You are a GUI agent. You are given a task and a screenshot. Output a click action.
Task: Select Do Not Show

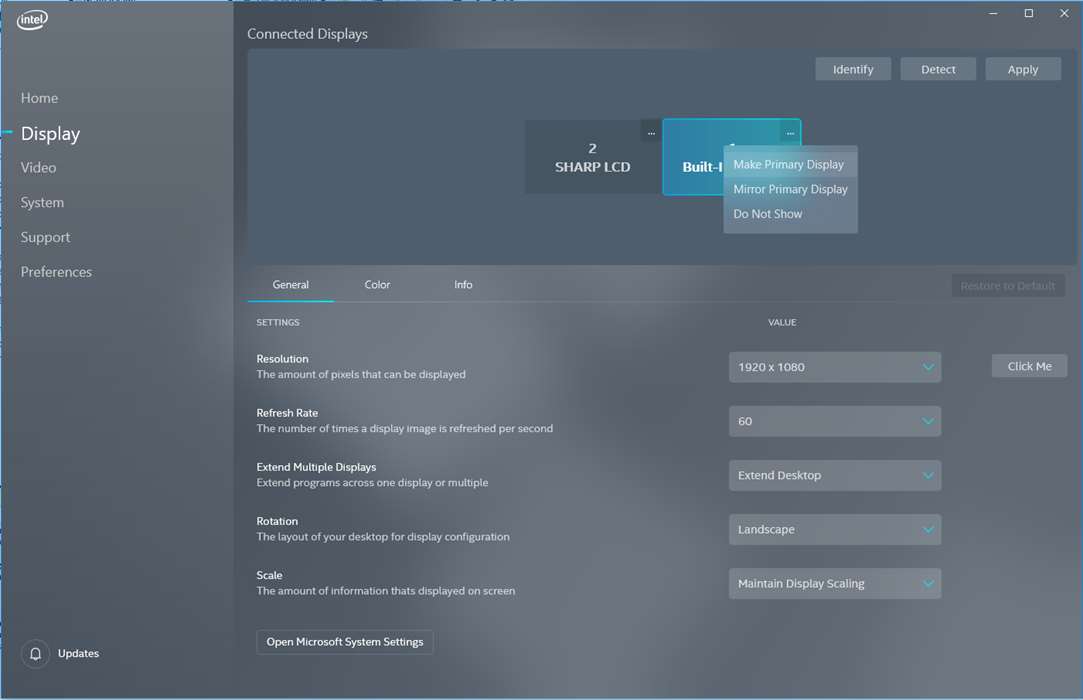click(767, 213)
